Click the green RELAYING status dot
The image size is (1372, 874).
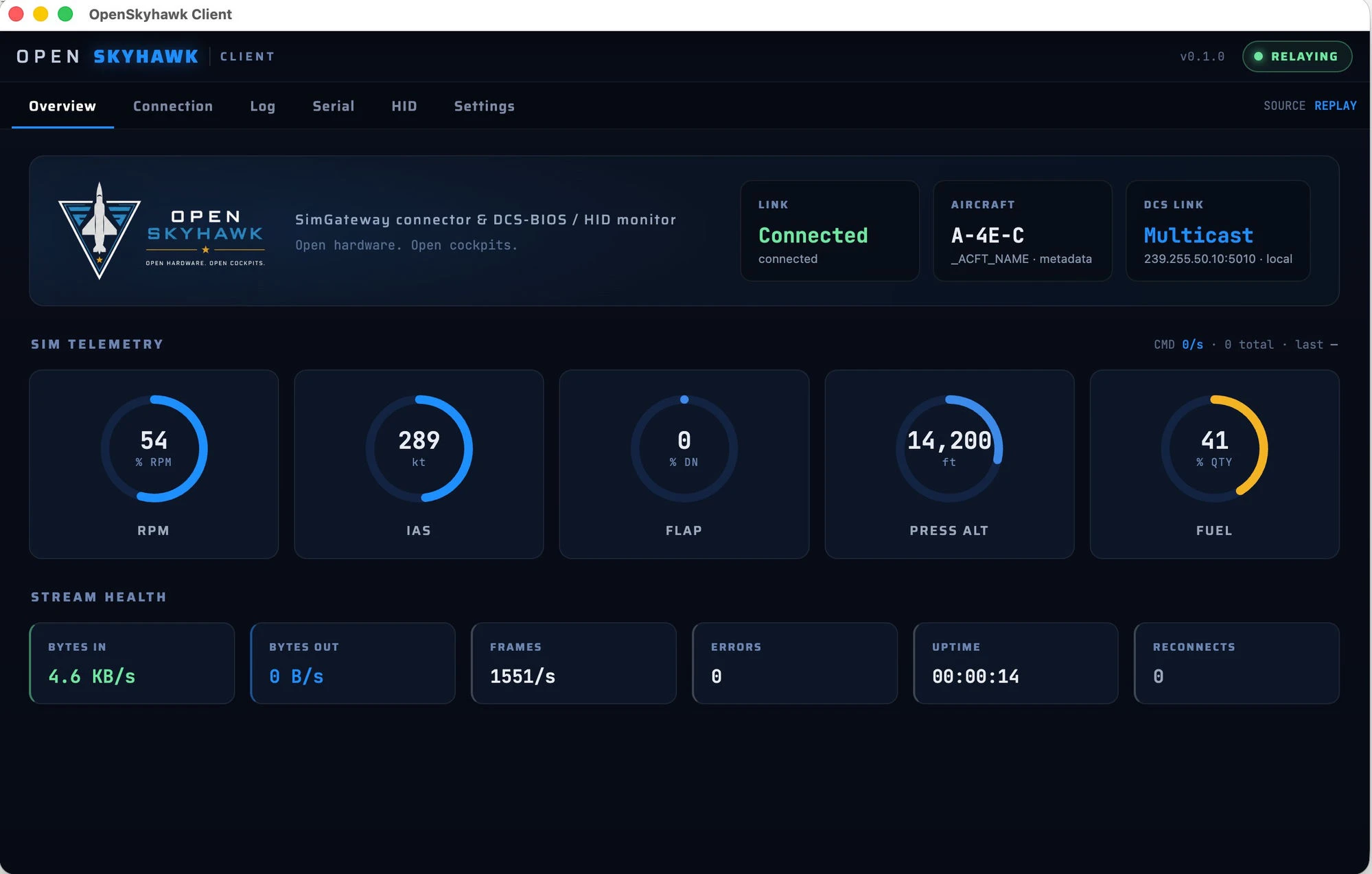click(x=1259, y=56)
